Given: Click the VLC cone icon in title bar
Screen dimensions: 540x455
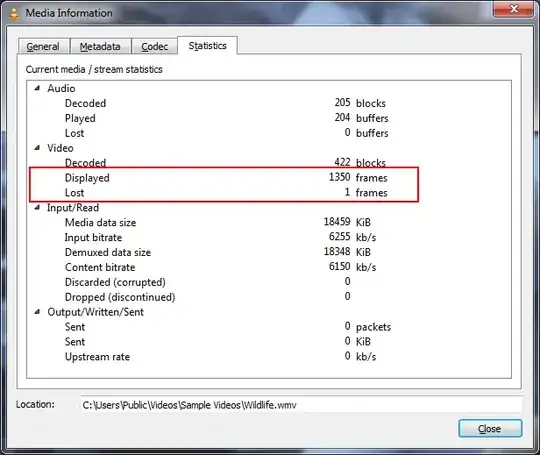Looking at the screenshot, I should tap(14, 13).
